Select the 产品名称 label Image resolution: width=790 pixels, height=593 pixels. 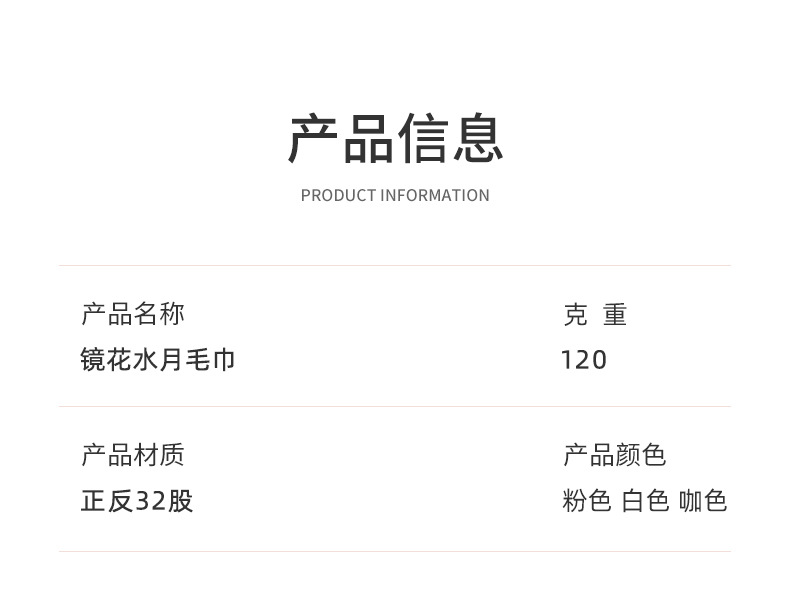(x=133, y=314)
